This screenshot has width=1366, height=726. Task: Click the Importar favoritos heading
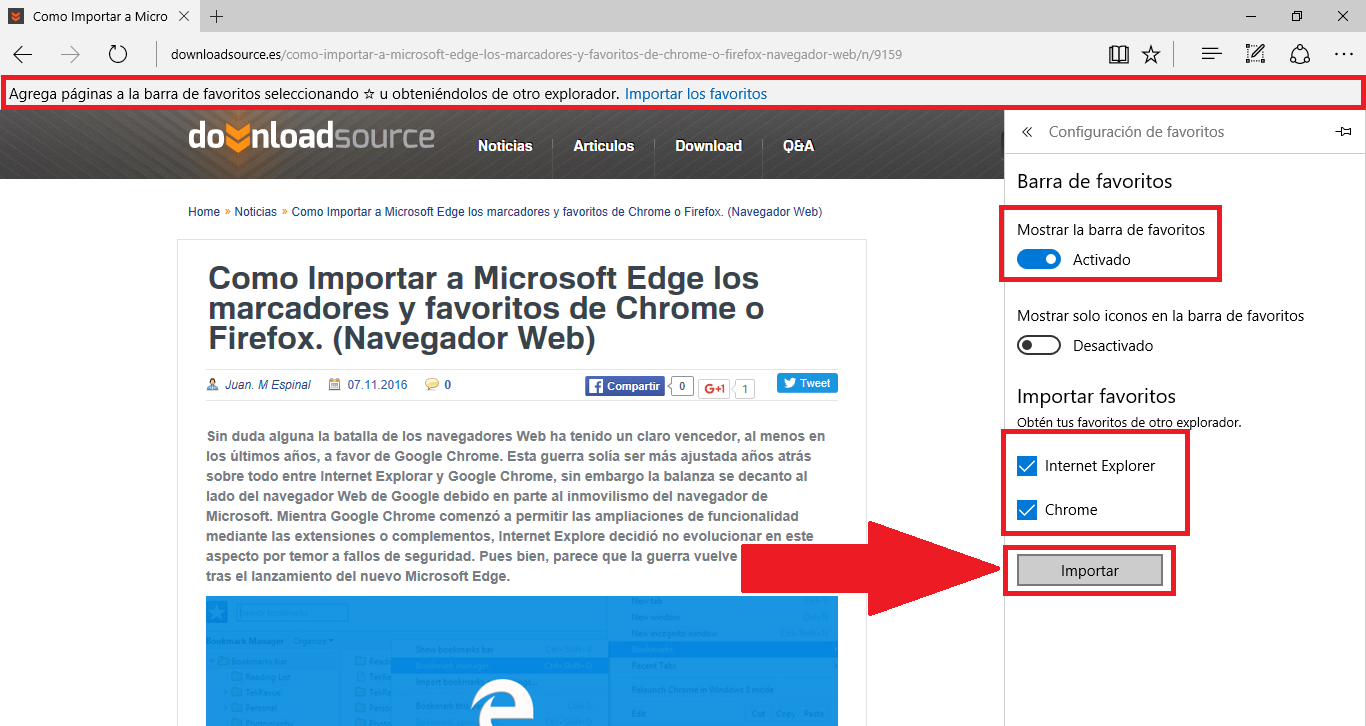1096,396
